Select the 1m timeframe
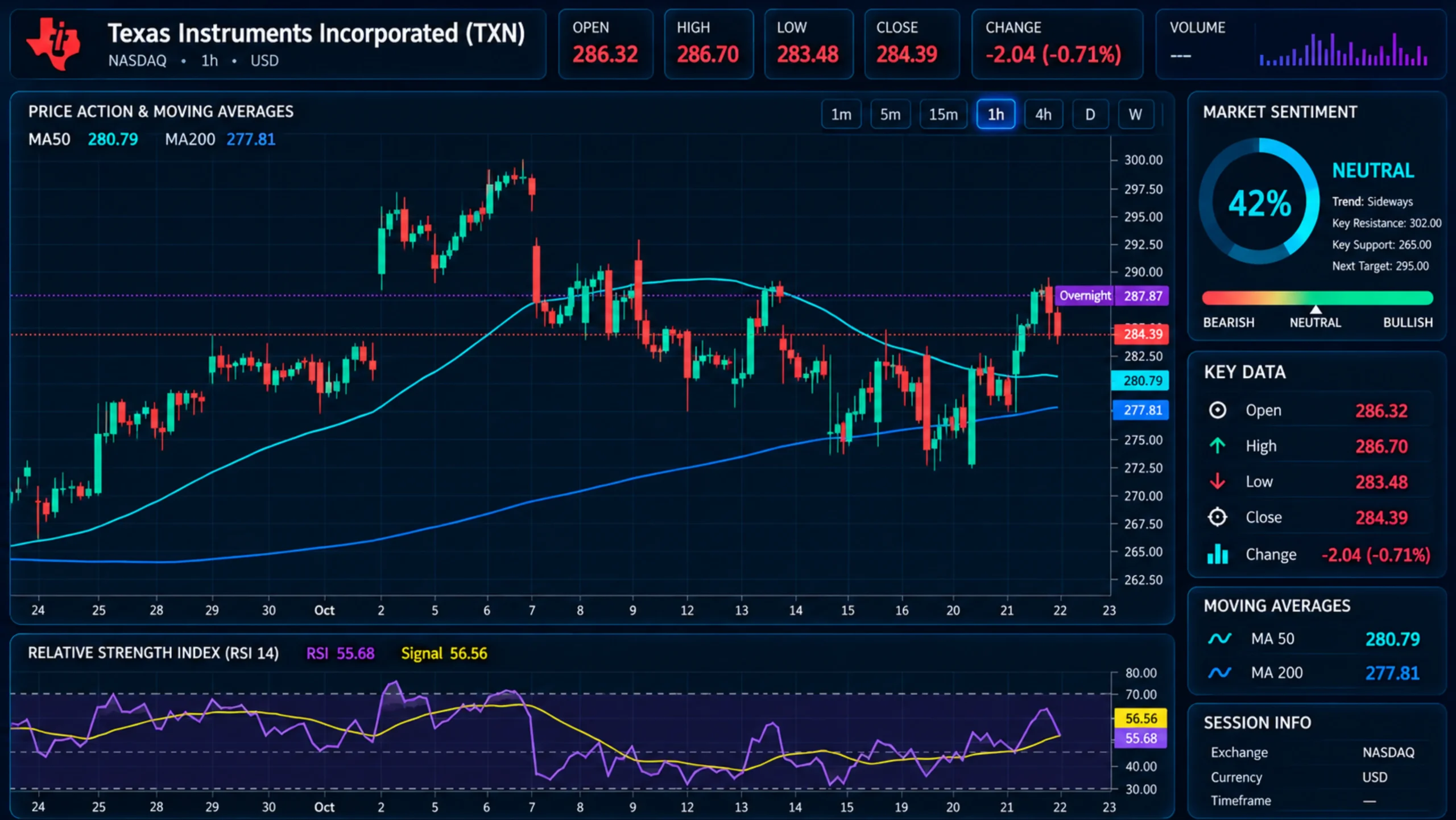Image resolution: width=1456 pixels, height=820 pixels. (841, 114)
